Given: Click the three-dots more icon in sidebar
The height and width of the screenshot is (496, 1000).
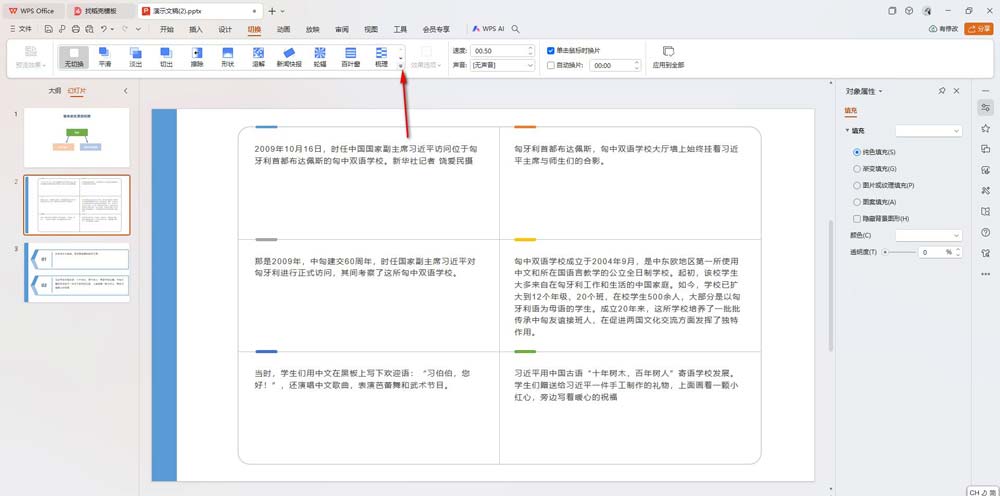Looking at the screenshot, I should pos(986,274).
